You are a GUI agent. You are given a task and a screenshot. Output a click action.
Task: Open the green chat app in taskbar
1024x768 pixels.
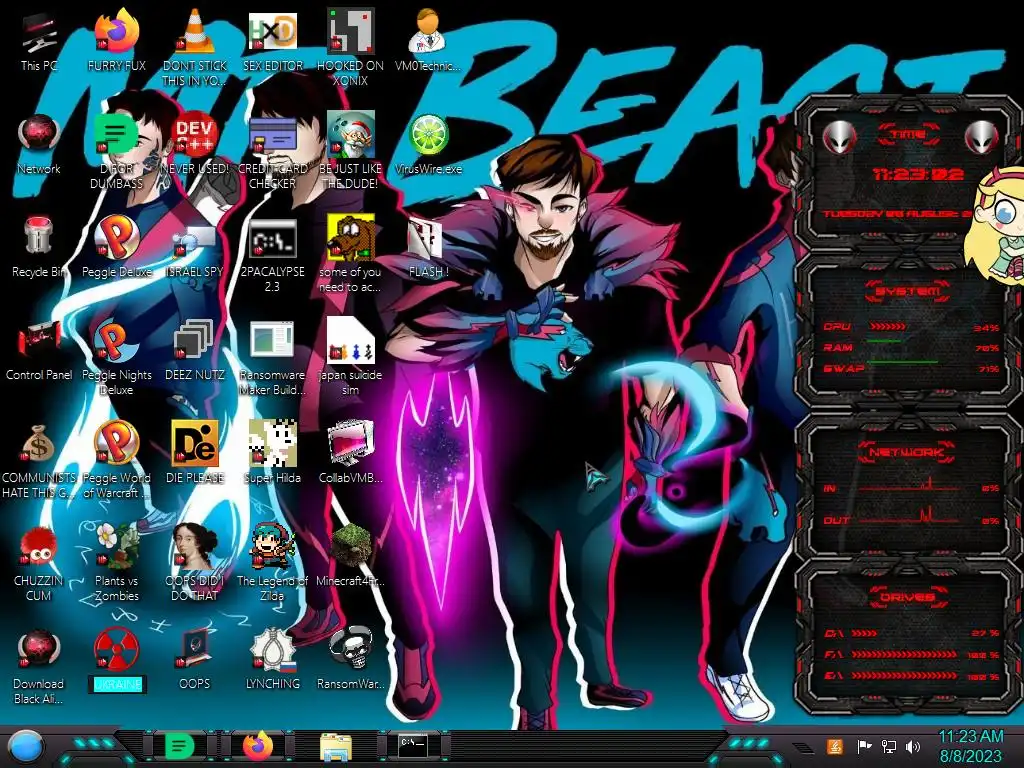(179, 745)
